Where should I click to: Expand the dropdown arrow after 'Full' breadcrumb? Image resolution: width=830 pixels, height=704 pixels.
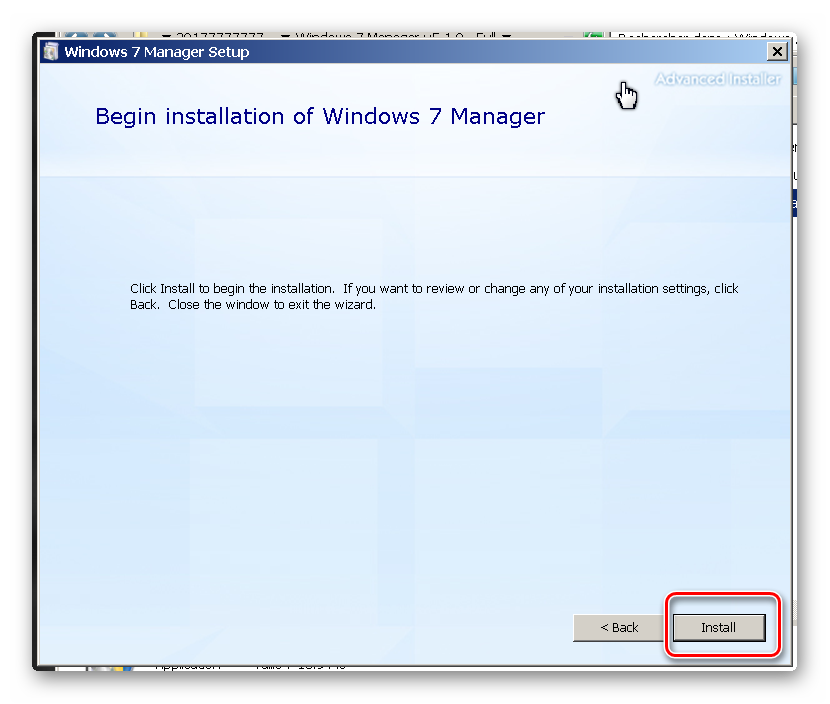tap(506, 37)
